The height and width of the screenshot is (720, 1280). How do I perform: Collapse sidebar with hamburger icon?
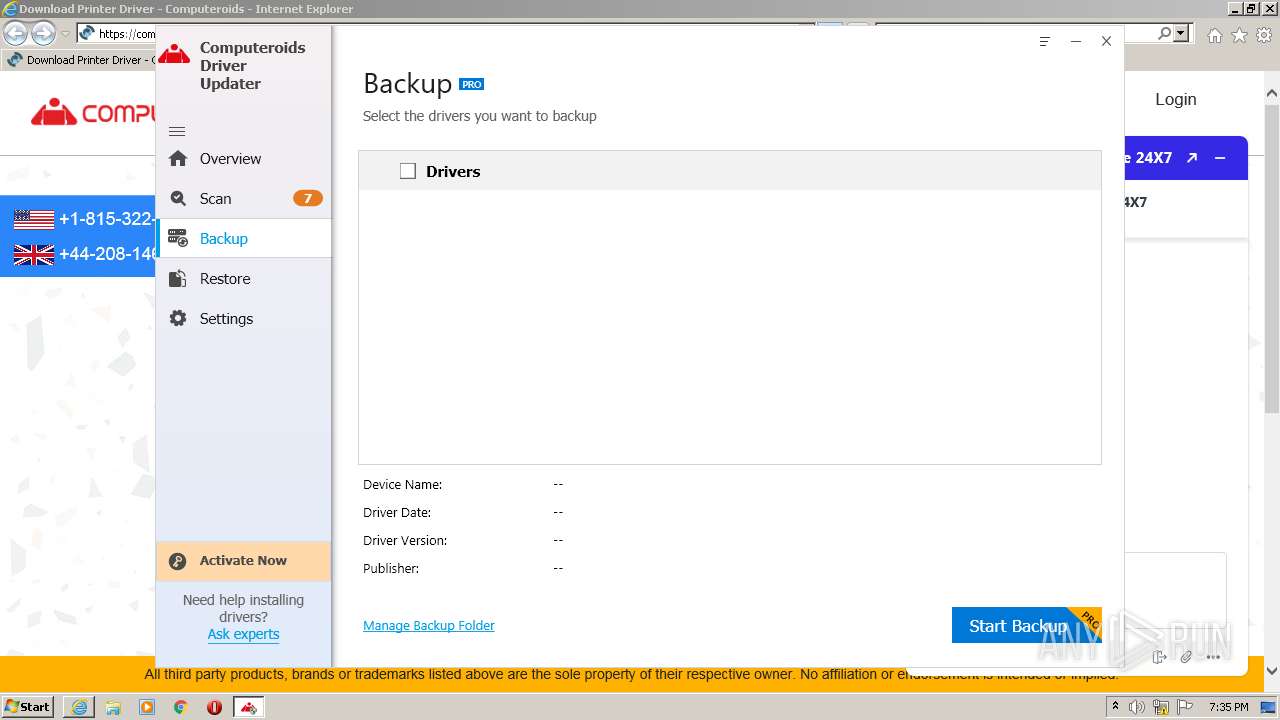[x=177, y=131]
